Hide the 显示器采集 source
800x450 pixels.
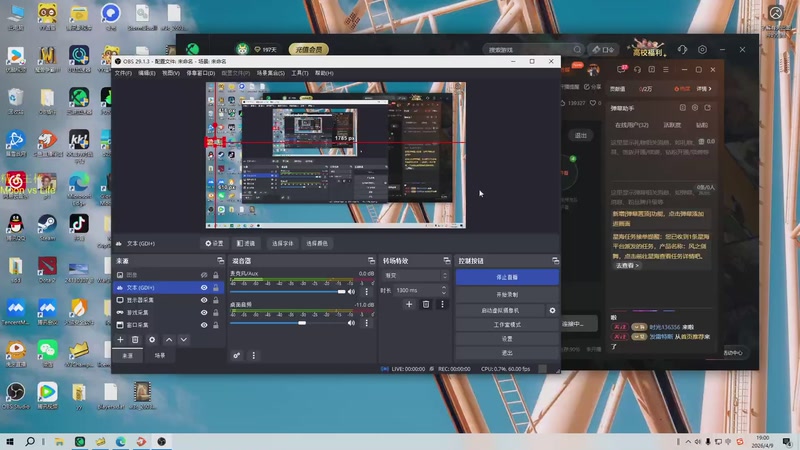coord(204,300)
